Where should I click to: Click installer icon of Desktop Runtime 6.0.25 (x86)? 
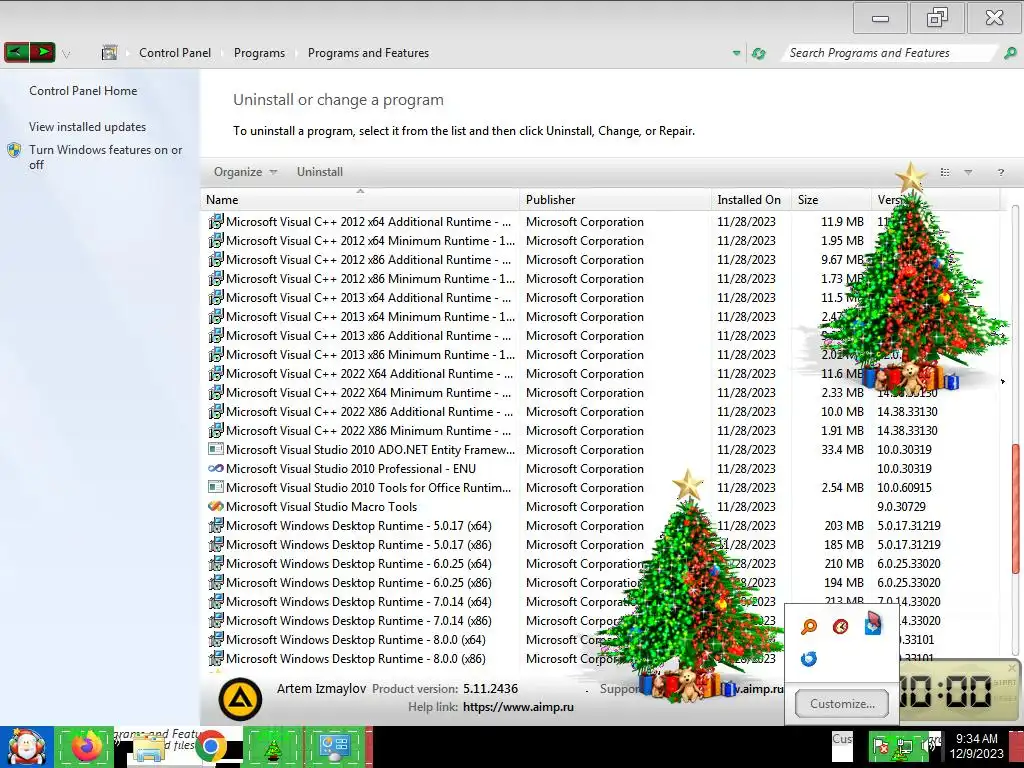(216, 582)
